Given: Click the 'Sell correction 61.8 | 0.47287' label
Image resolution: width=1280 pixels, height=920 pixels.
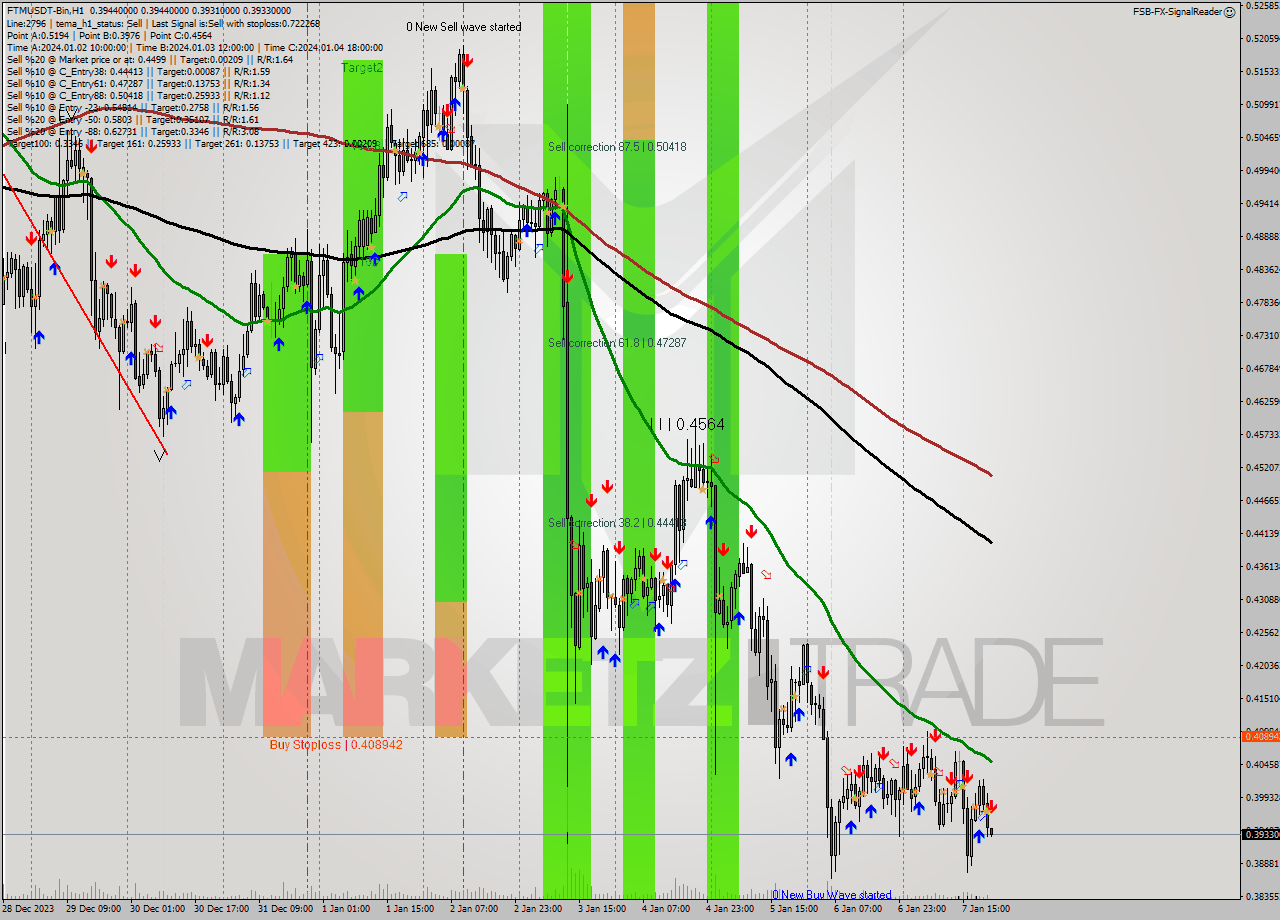Looking at the screenshot, I should click(617, 343).
